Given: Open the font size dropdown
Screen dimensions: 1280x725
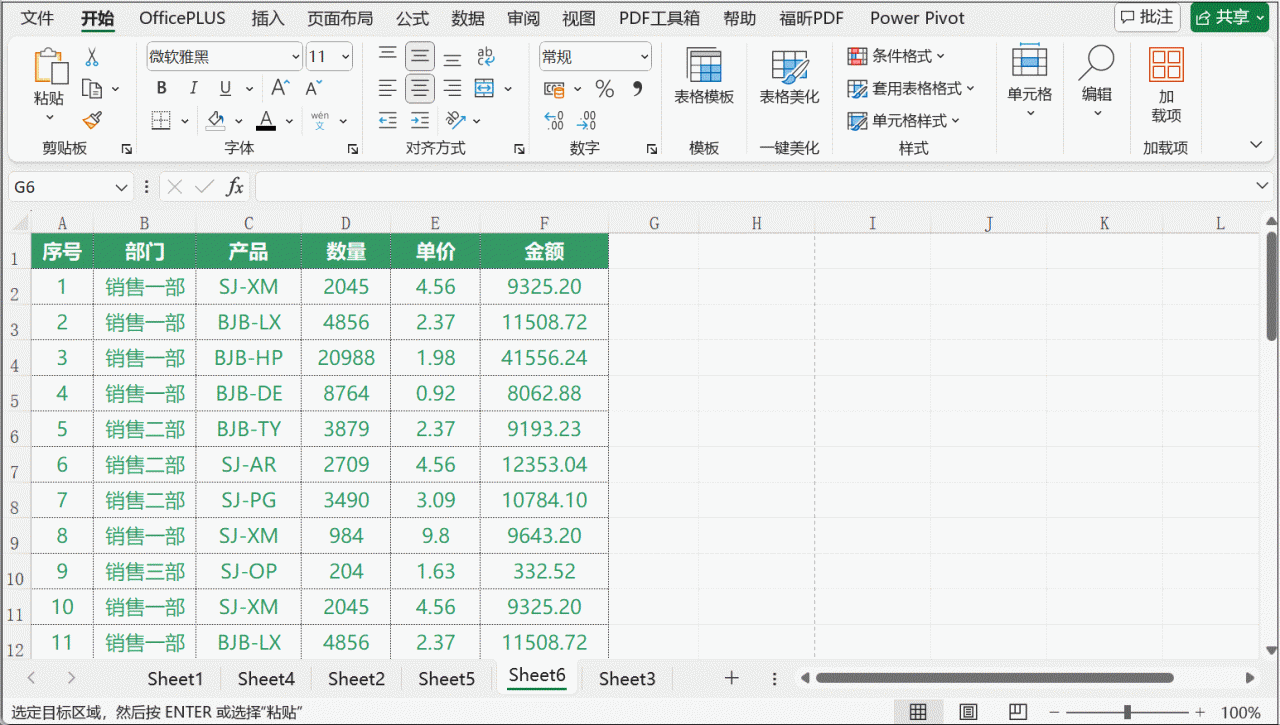Looking at the screenshot, I should tap(346, 57).
